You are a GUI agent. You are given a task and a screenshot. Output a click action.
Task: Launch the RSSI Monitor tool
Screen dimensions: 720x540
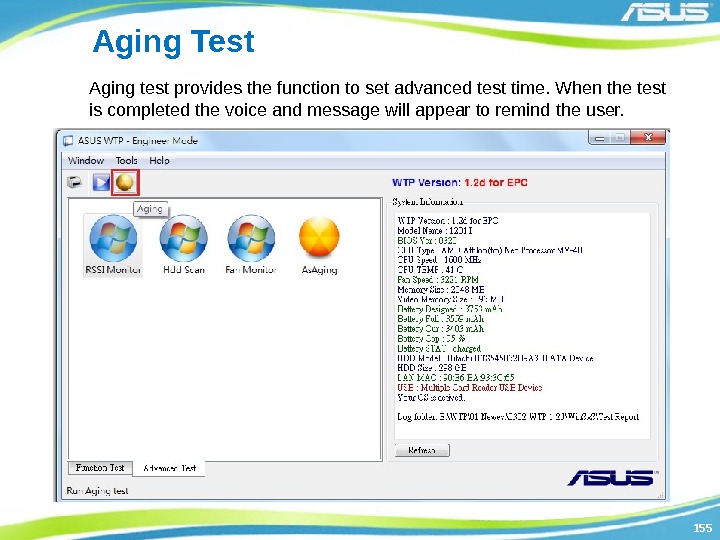point(113,245)
